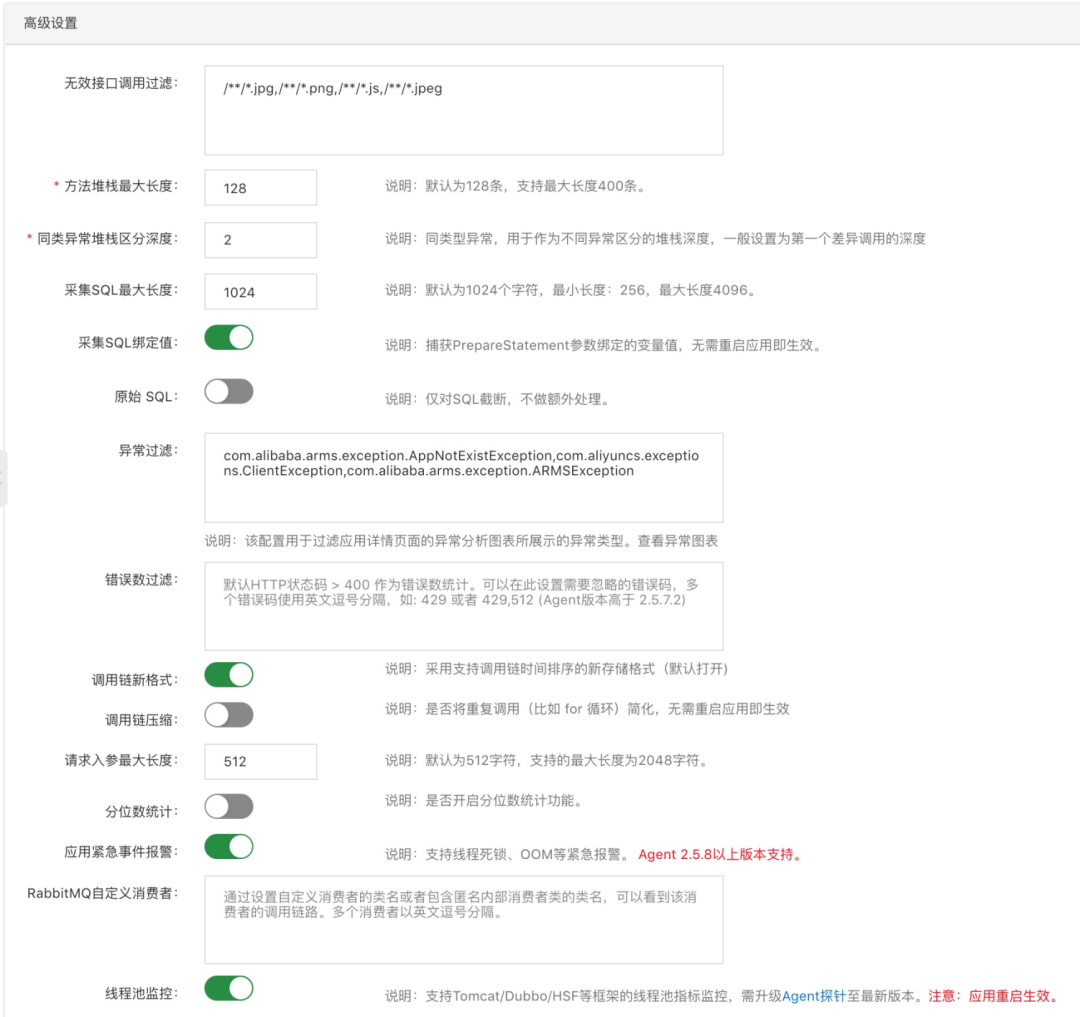
Task: Focus the 方法堆栈最大长度 field showing 128
Action: point(260,187)
